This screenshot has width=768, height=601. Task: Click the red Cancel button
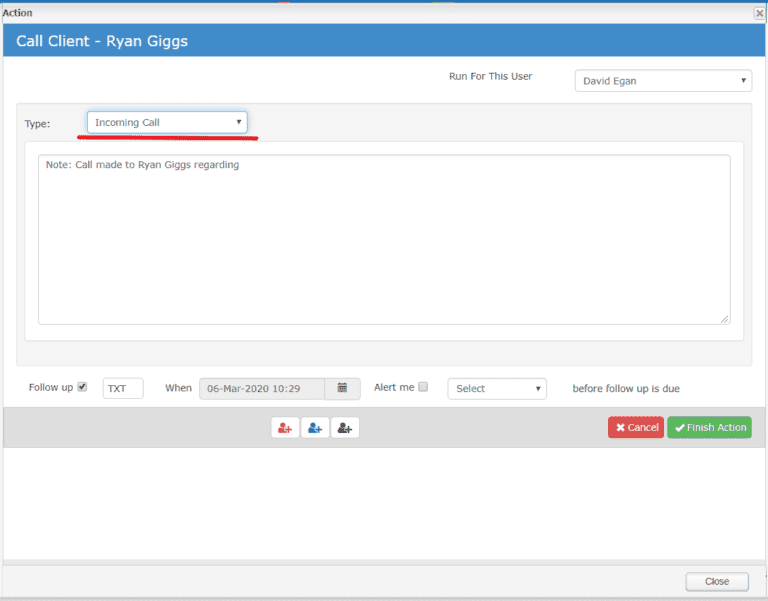point(636,427)
